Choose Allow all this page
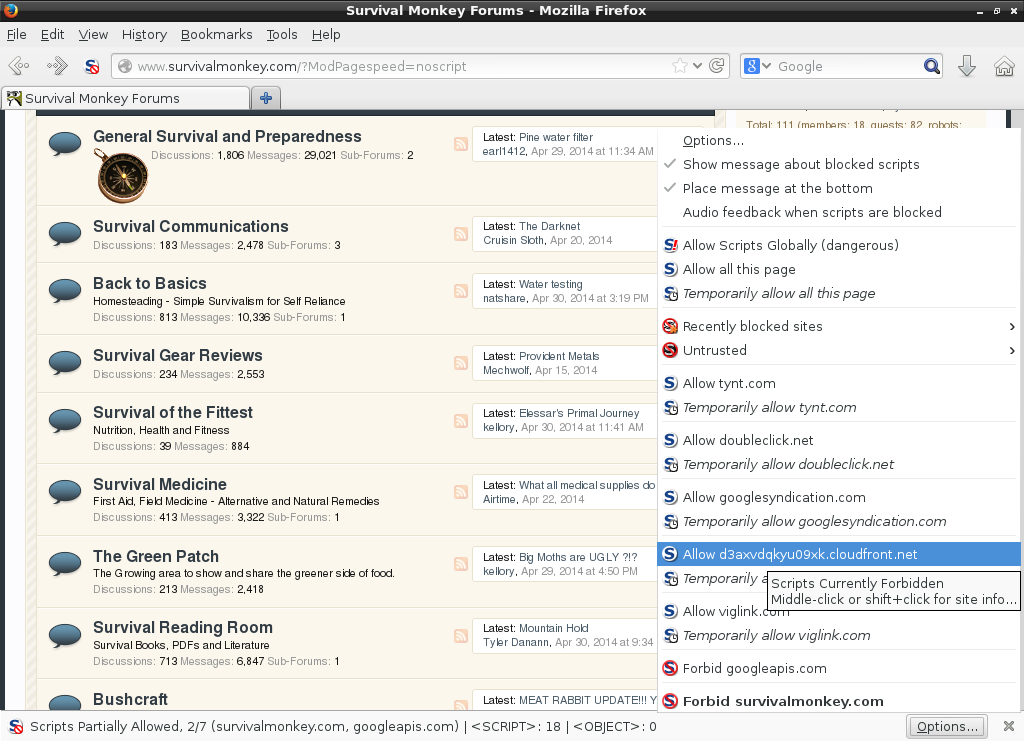 (839, 269)
